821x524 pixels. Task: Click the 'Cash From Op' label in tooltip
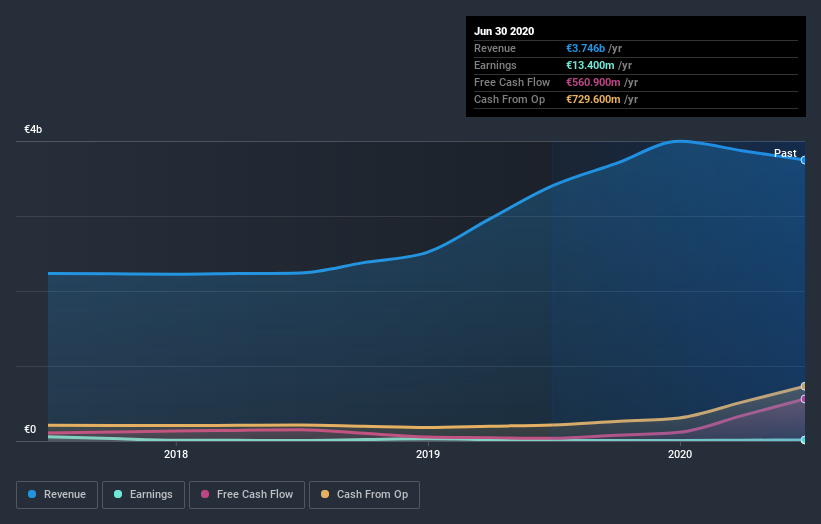click(509, 99)
